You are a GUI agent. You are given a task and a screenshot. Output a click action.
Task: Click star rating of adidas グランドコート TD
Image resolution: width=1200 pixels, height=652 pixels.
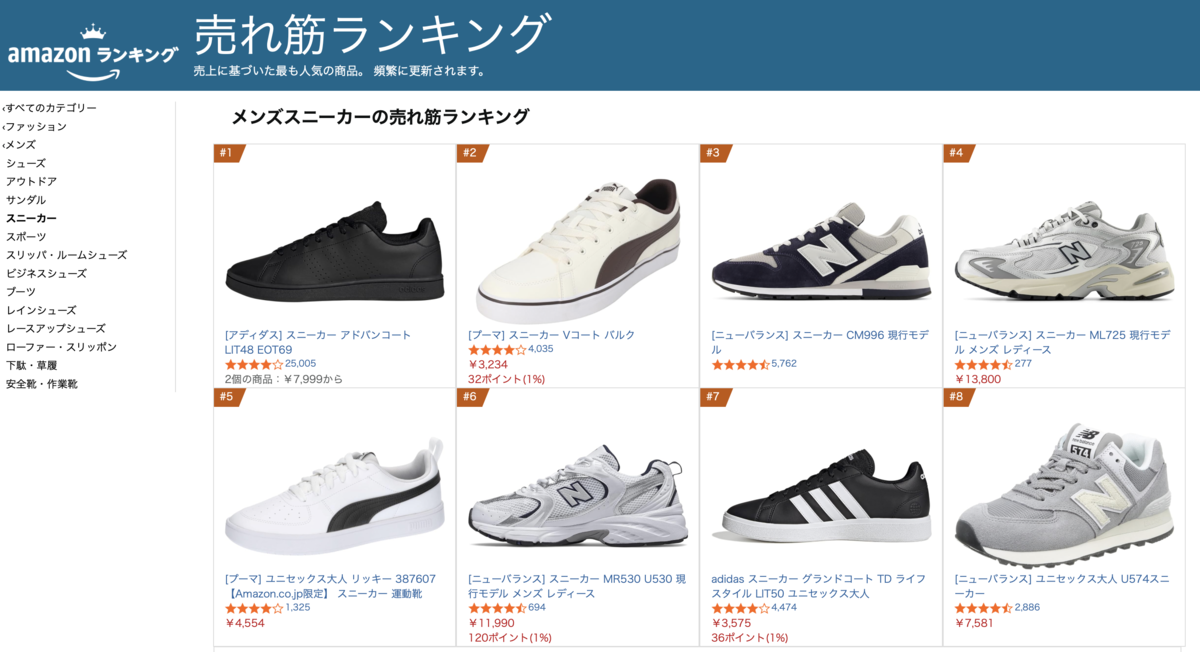pyautogui.click(x=740, y=608)
